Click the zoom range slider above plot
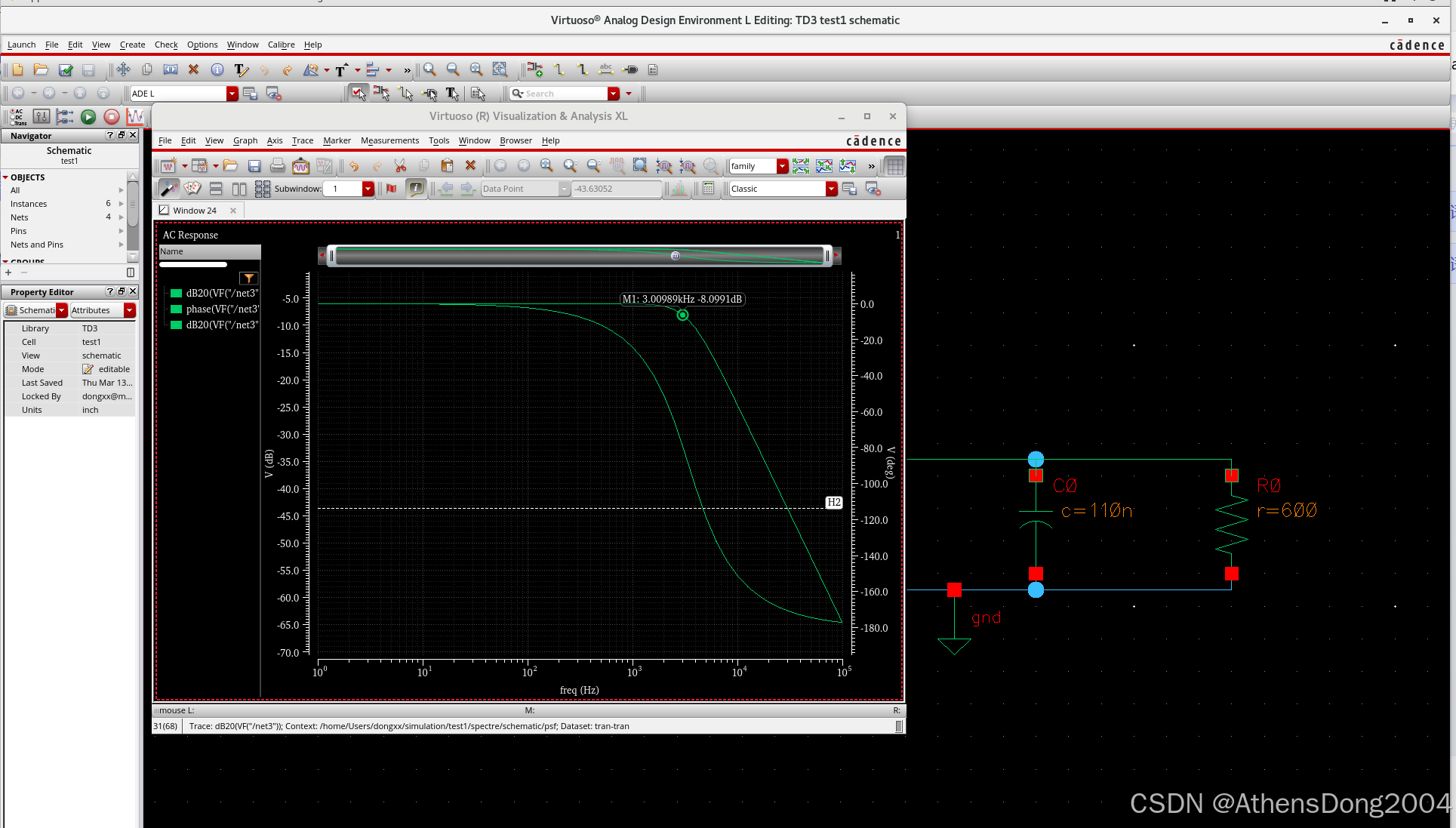 [579, 256]
